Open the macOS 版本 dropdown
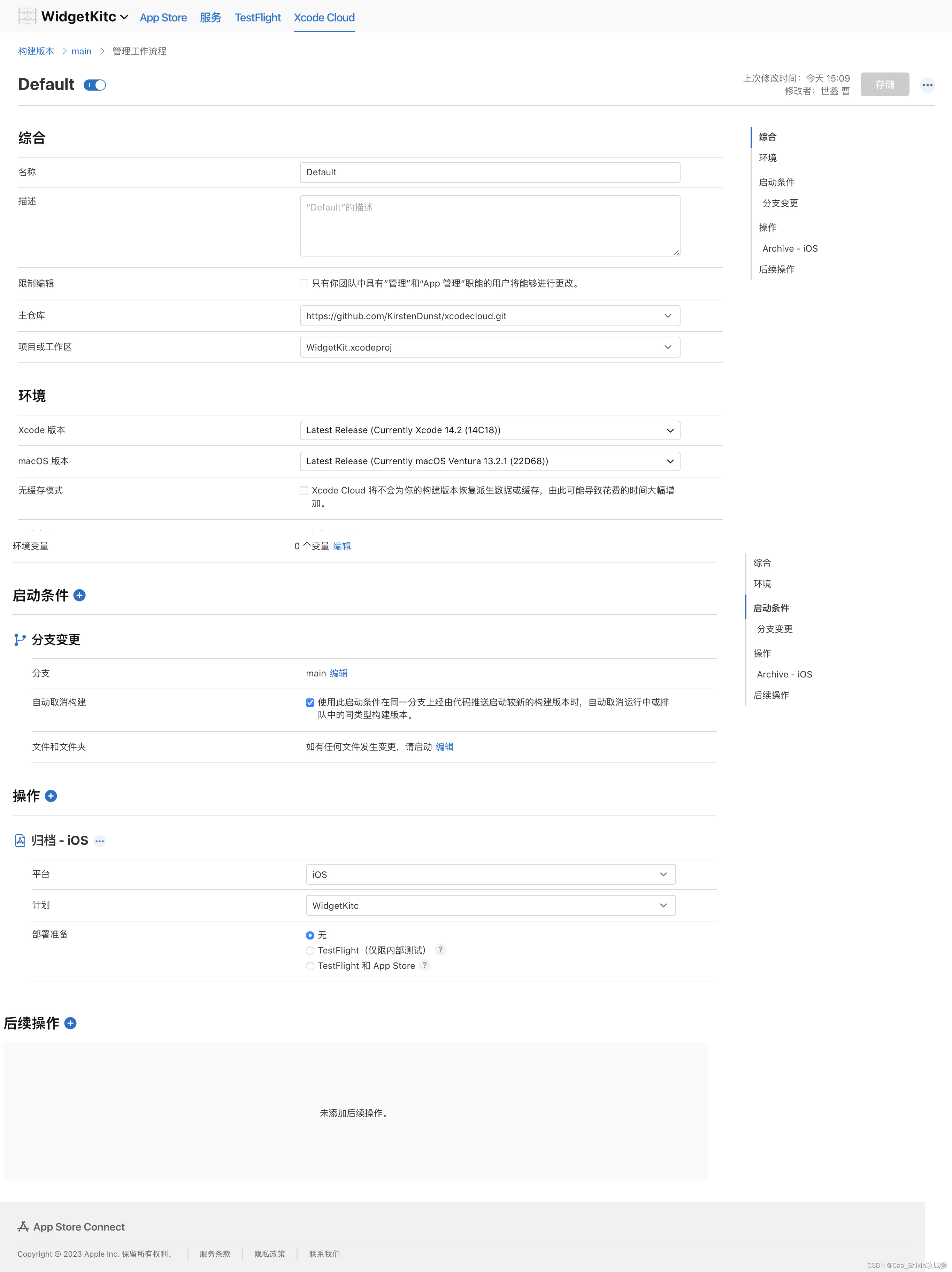Viewport: 952px width, 1272px height. [x=490, y=461]
